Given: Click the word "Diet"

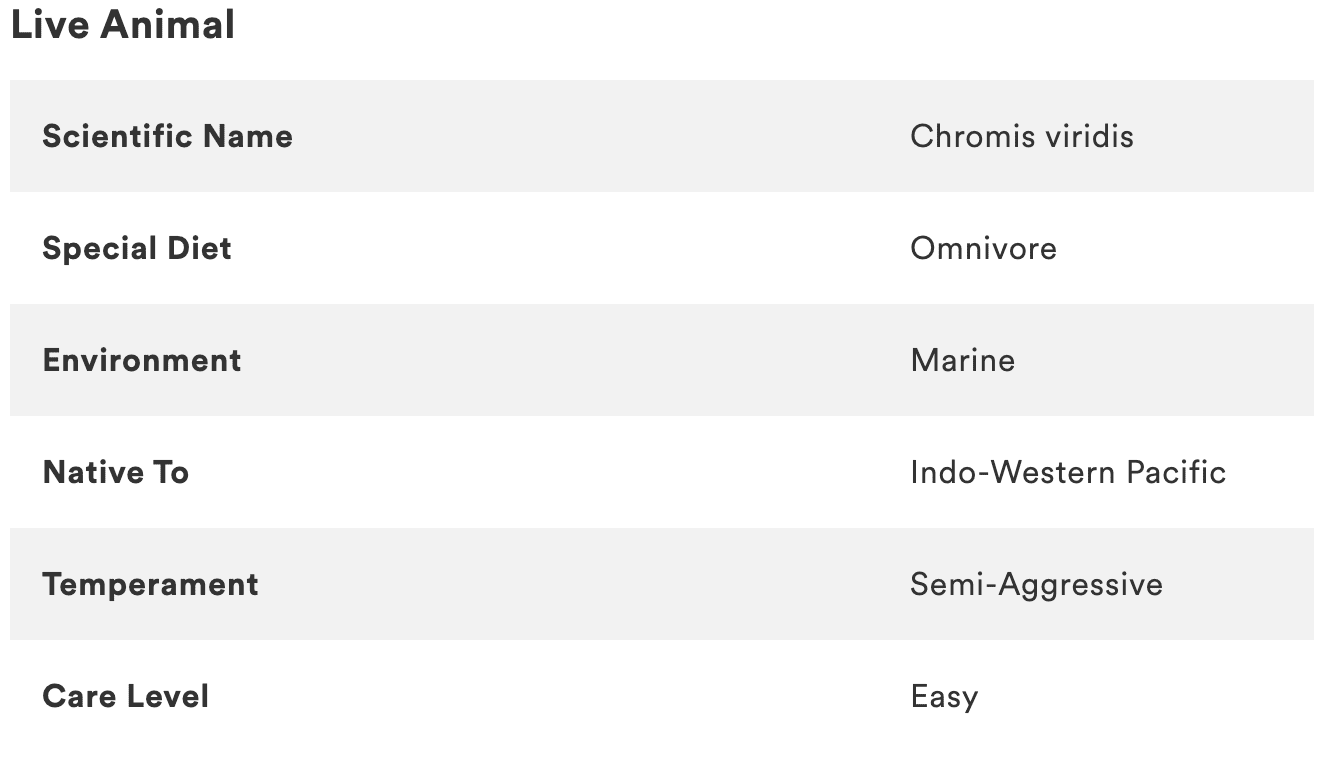Looking at the screenshot, I should click(198, 248).
